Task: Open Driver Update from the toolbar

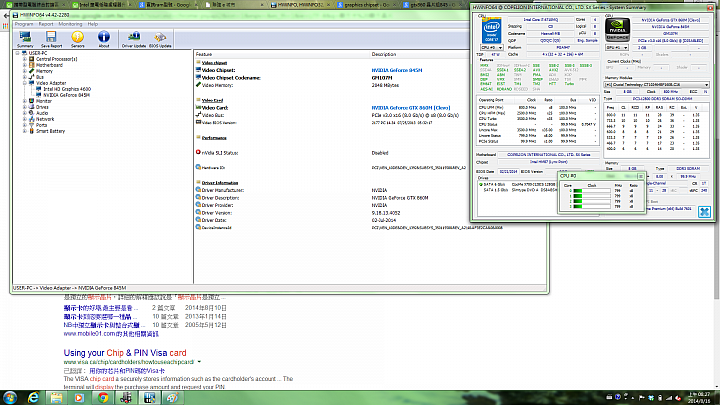Action: click(x=134, y=39)
